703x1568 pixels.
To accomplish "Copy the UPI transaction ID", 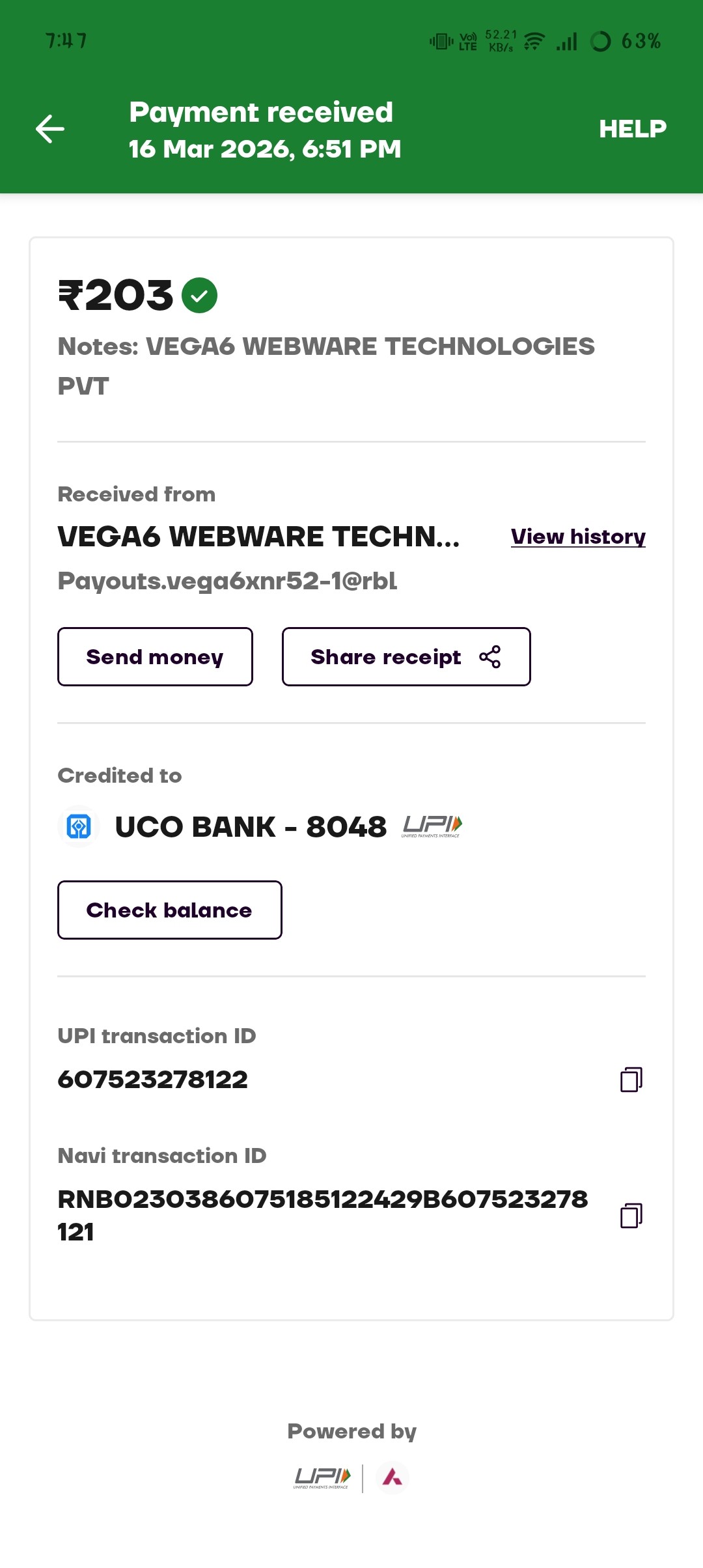I will click(631, 1079).
